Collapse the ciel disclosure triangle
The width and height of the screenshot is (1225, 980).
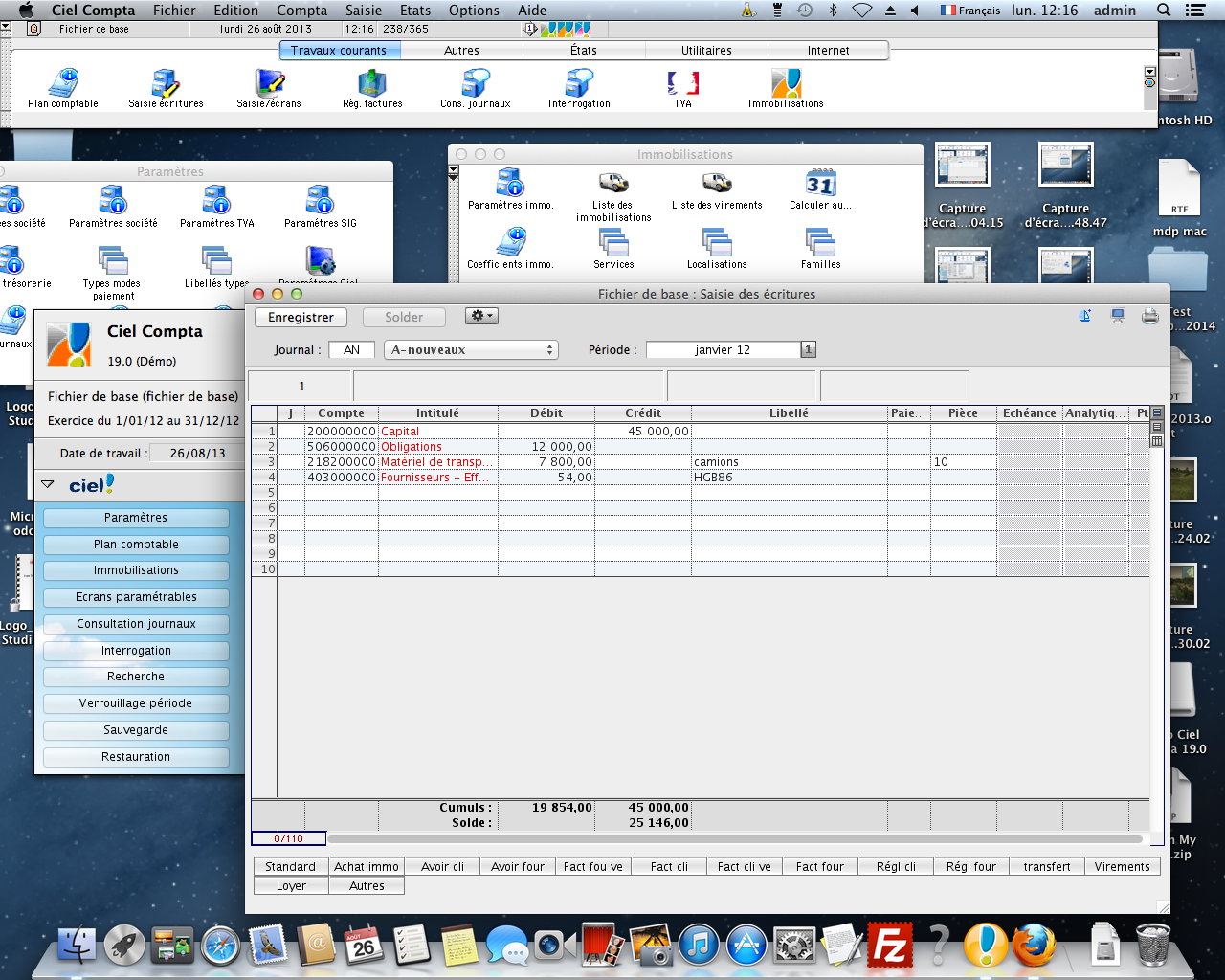tap(48, 484)
